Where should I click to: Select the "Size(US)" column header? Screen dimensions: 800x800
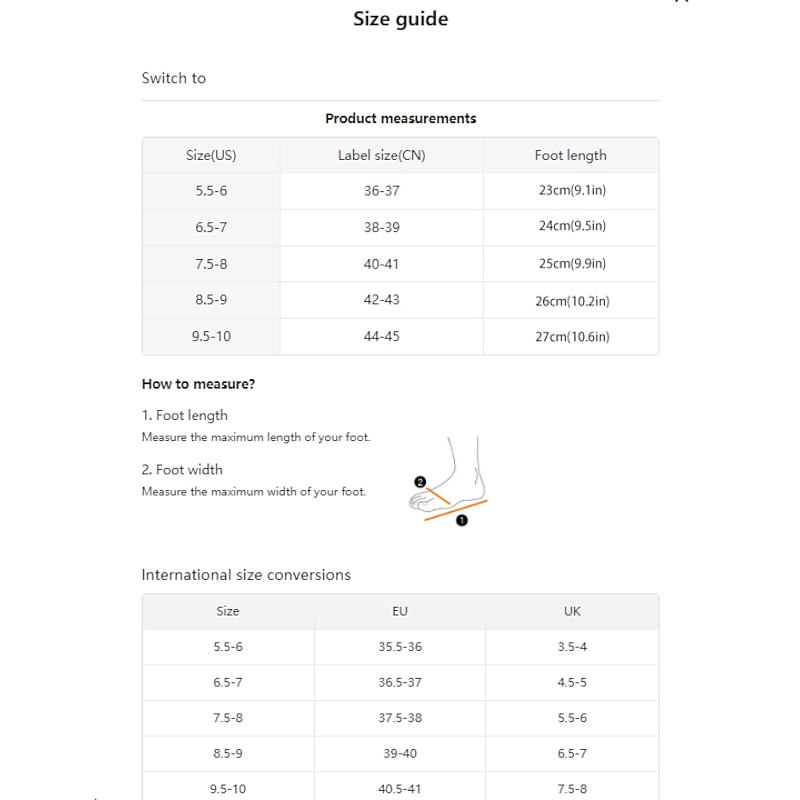211,155
